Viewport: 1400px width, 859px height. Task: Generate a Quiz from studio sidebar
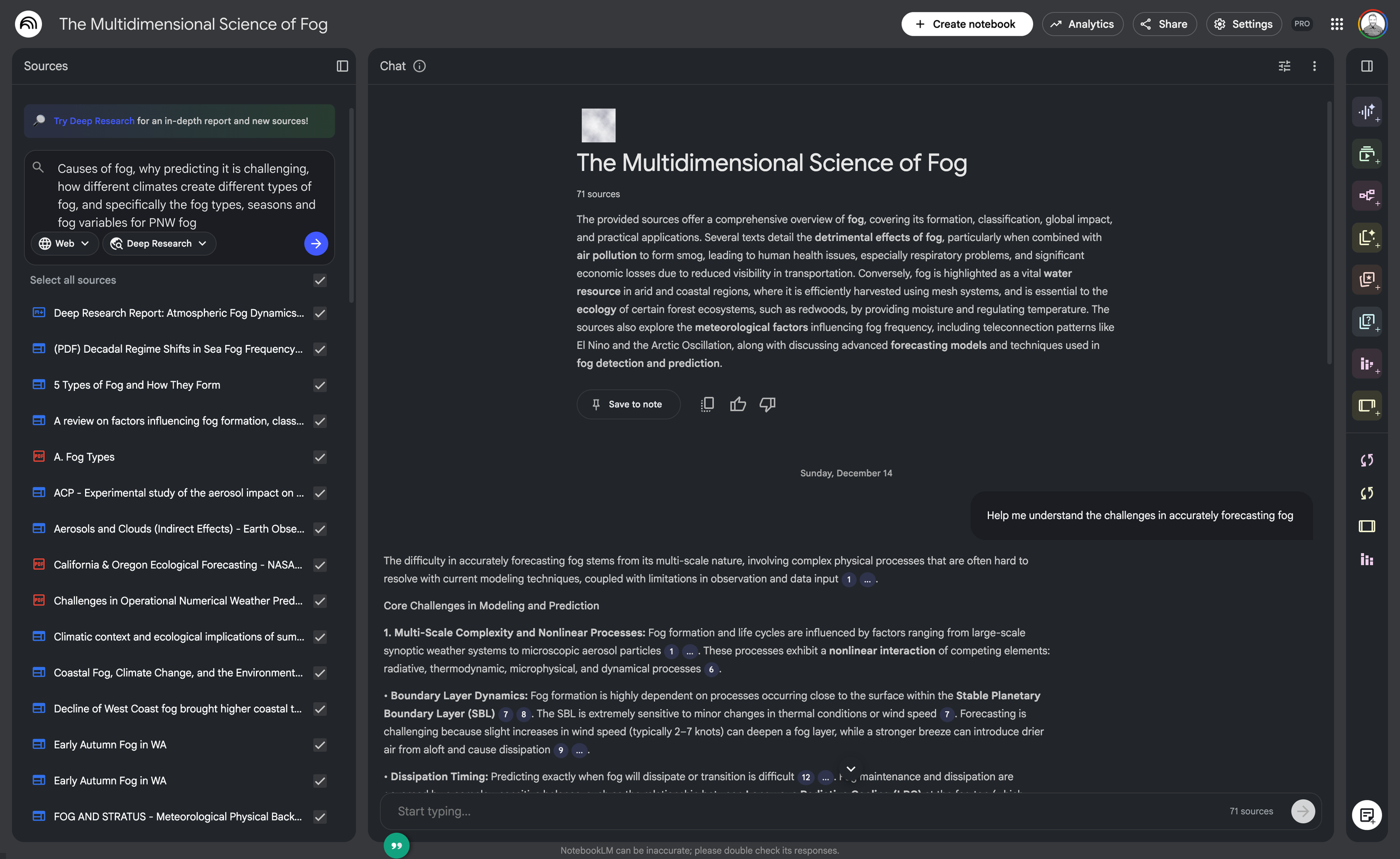coord(1366,321)
